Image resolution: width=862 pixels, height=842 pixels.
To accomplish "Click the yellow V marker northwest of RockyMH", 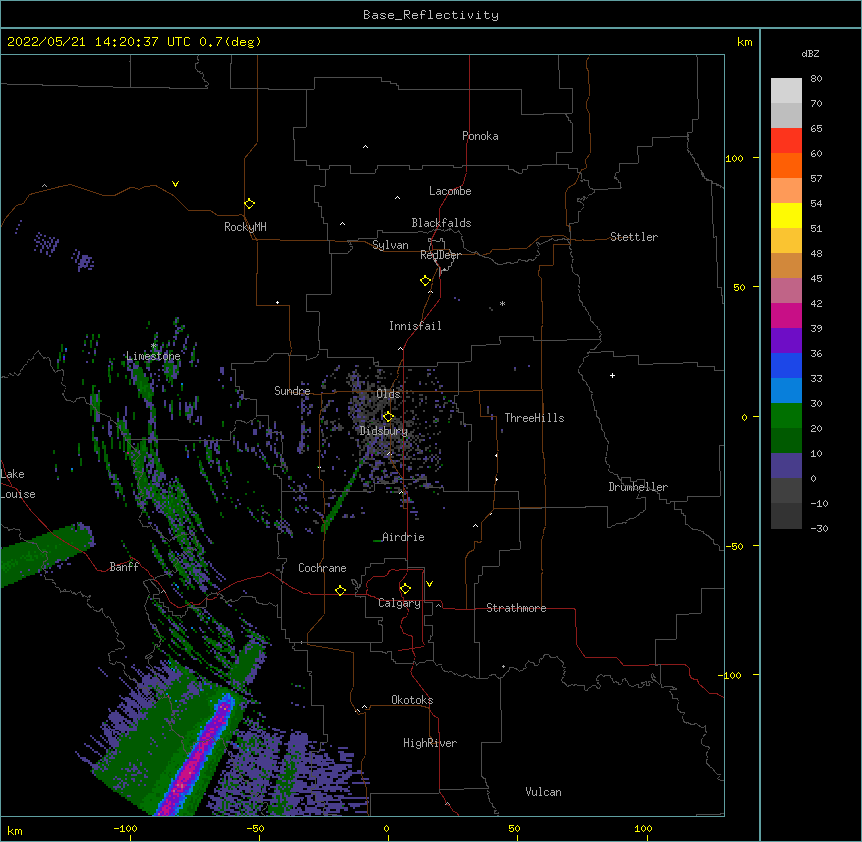I will coord(175,184).
